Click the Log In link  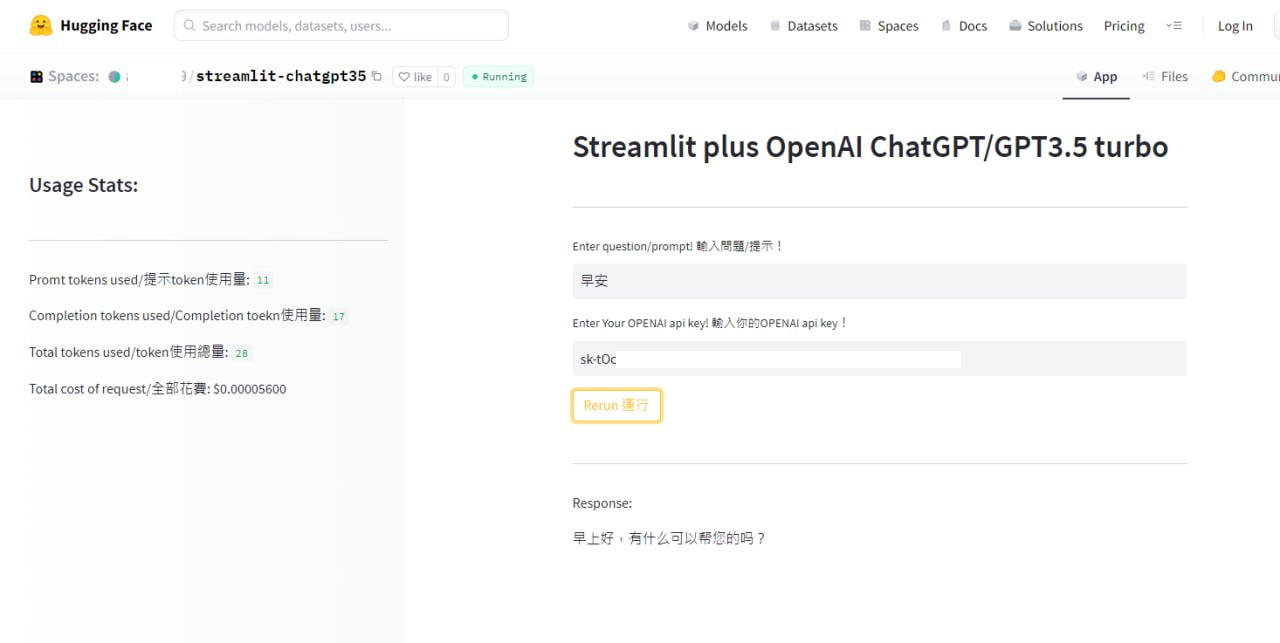[1235, 26]
